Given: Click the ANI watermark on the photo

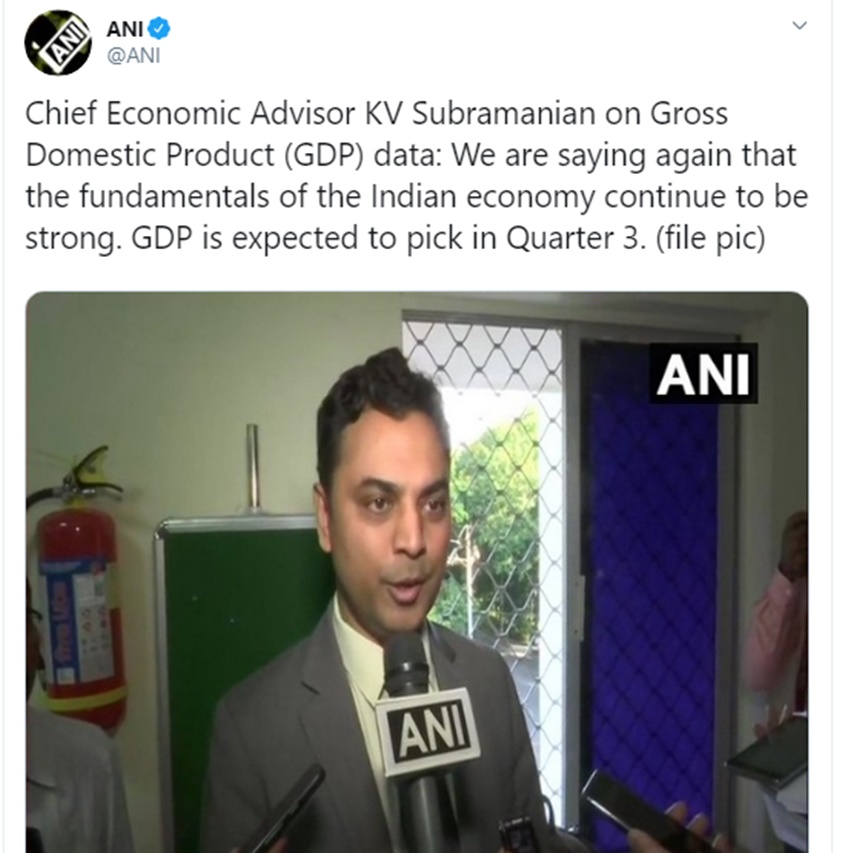Looking at the screenshot, I should point(704,374).
